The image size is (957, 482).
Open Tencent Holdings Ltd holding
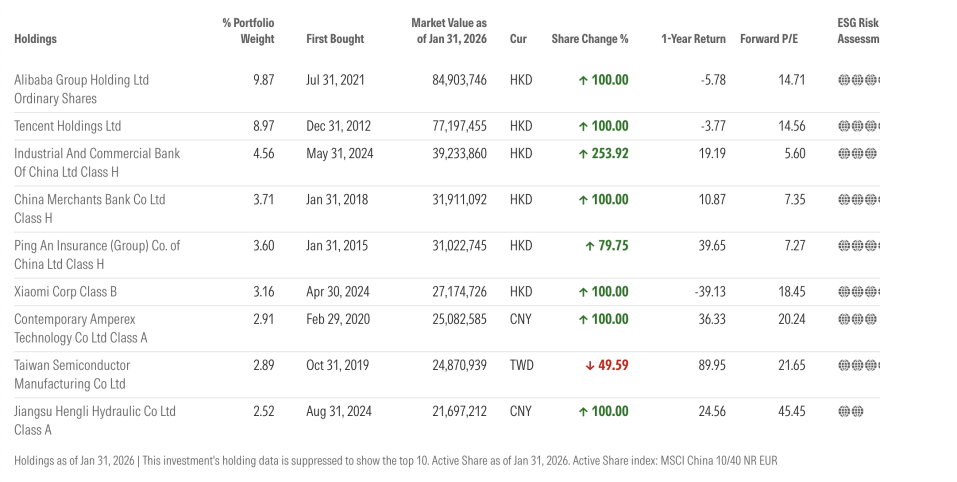(x=67, y=126)
